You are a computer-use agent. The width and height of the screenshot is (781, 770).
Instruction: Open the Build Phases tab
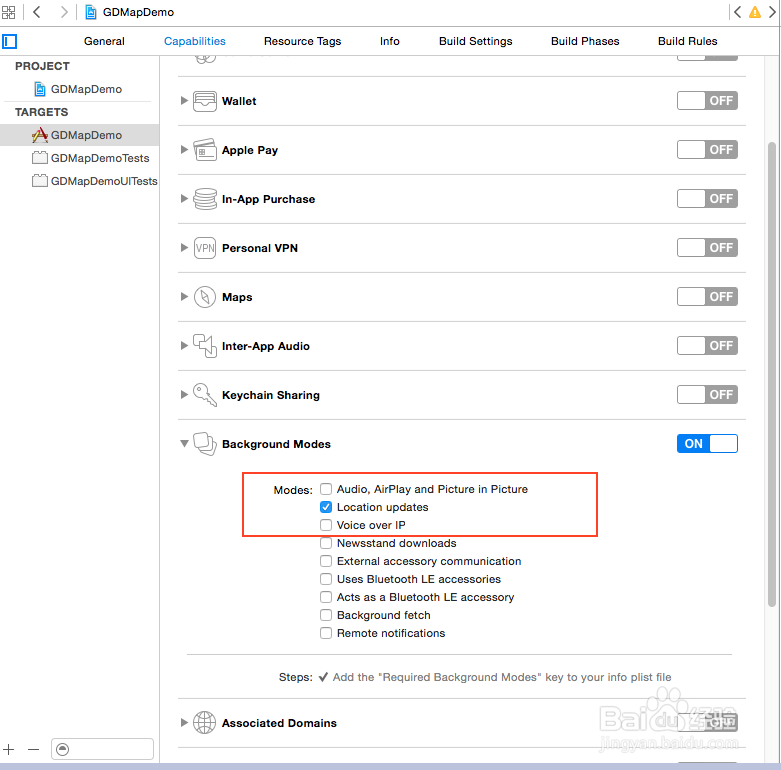point(585,41)
